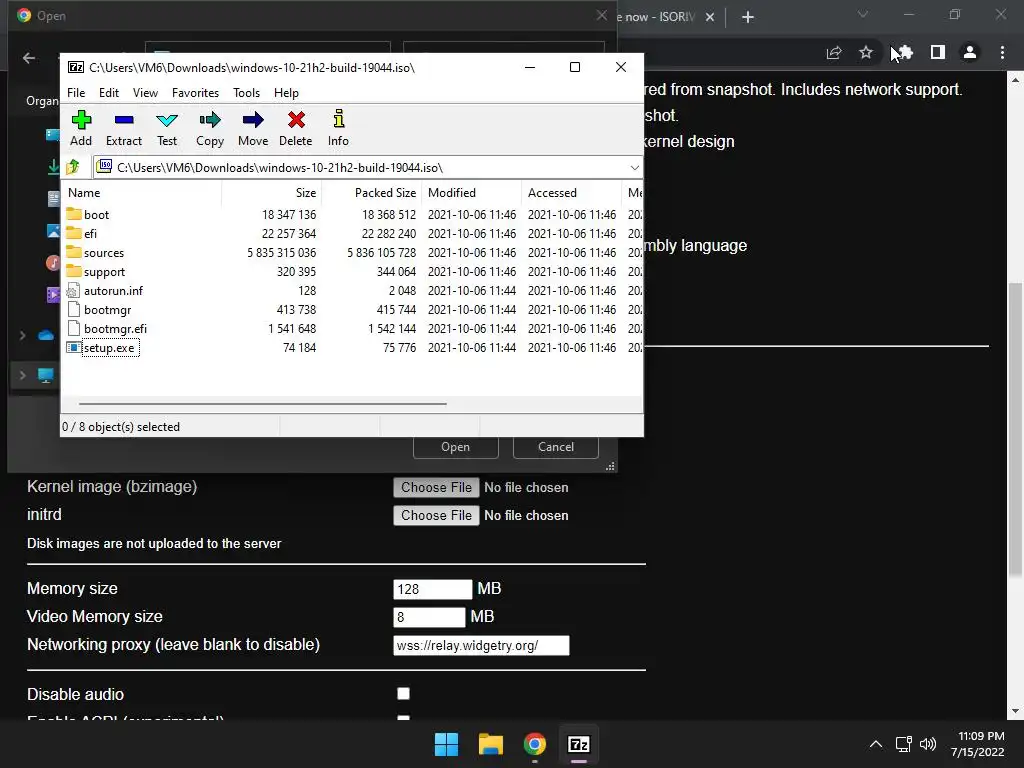The height and width of the screenshot is (768, 1024).
Task: Click Open button in file dialog
Action: pos(455,447)
